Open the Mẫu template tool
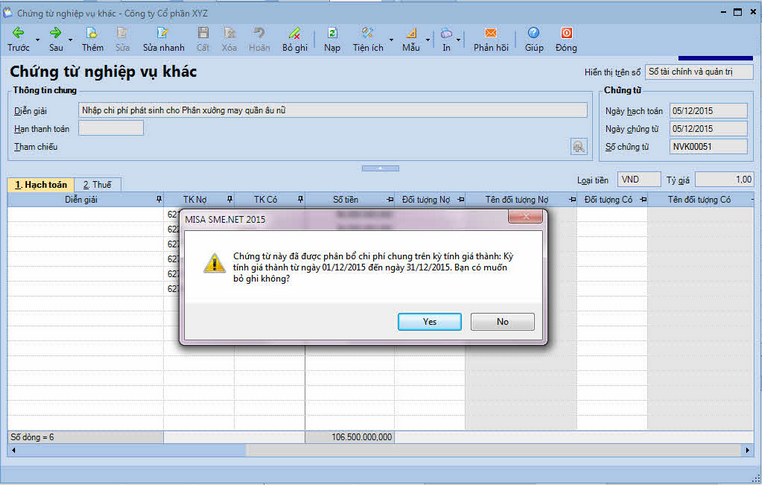Viewport: 762px width, 485px height. 411,39
